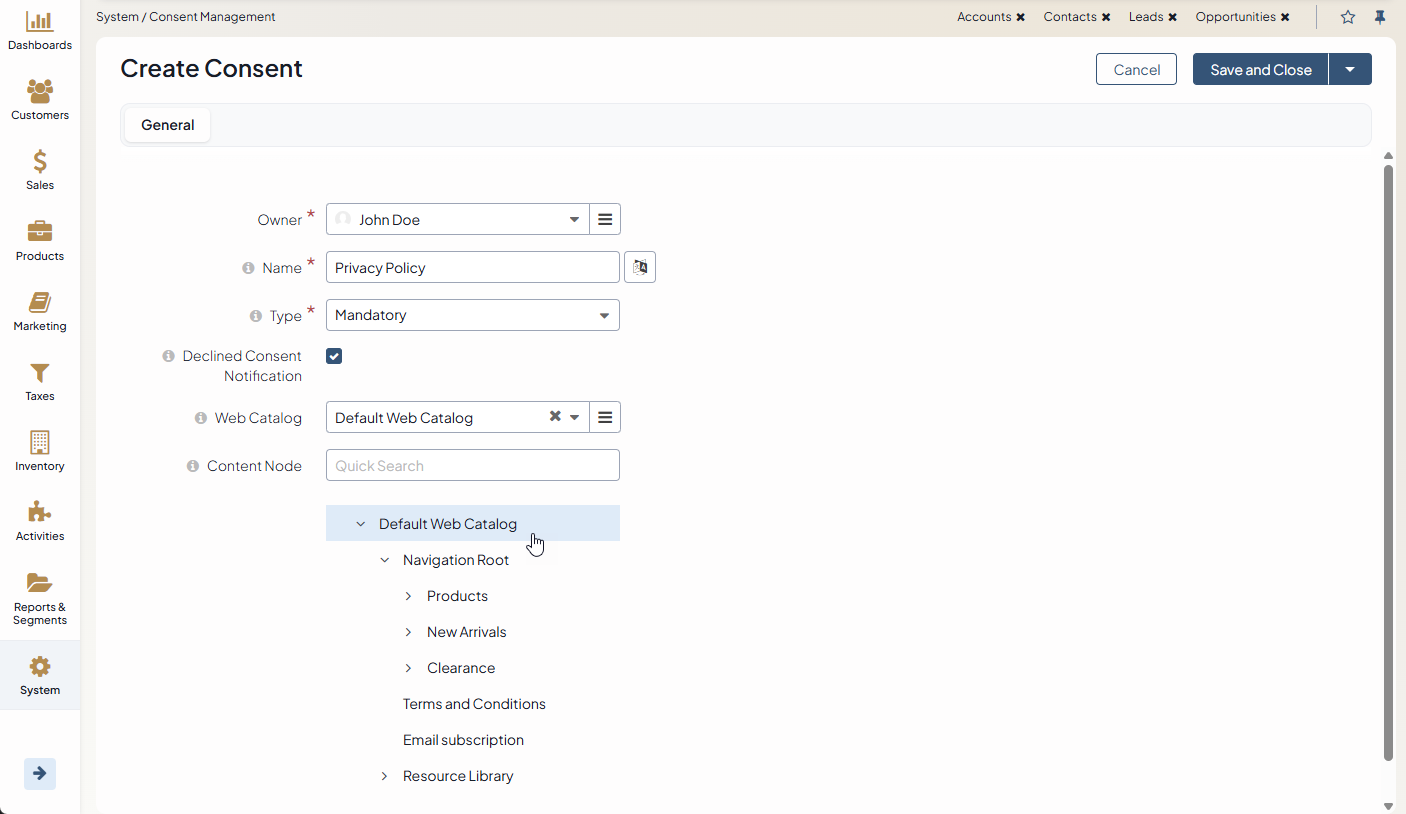Screen dimensions: 1406x814
Task: Collapse the Navigation Root node
Action: point(384,560)
